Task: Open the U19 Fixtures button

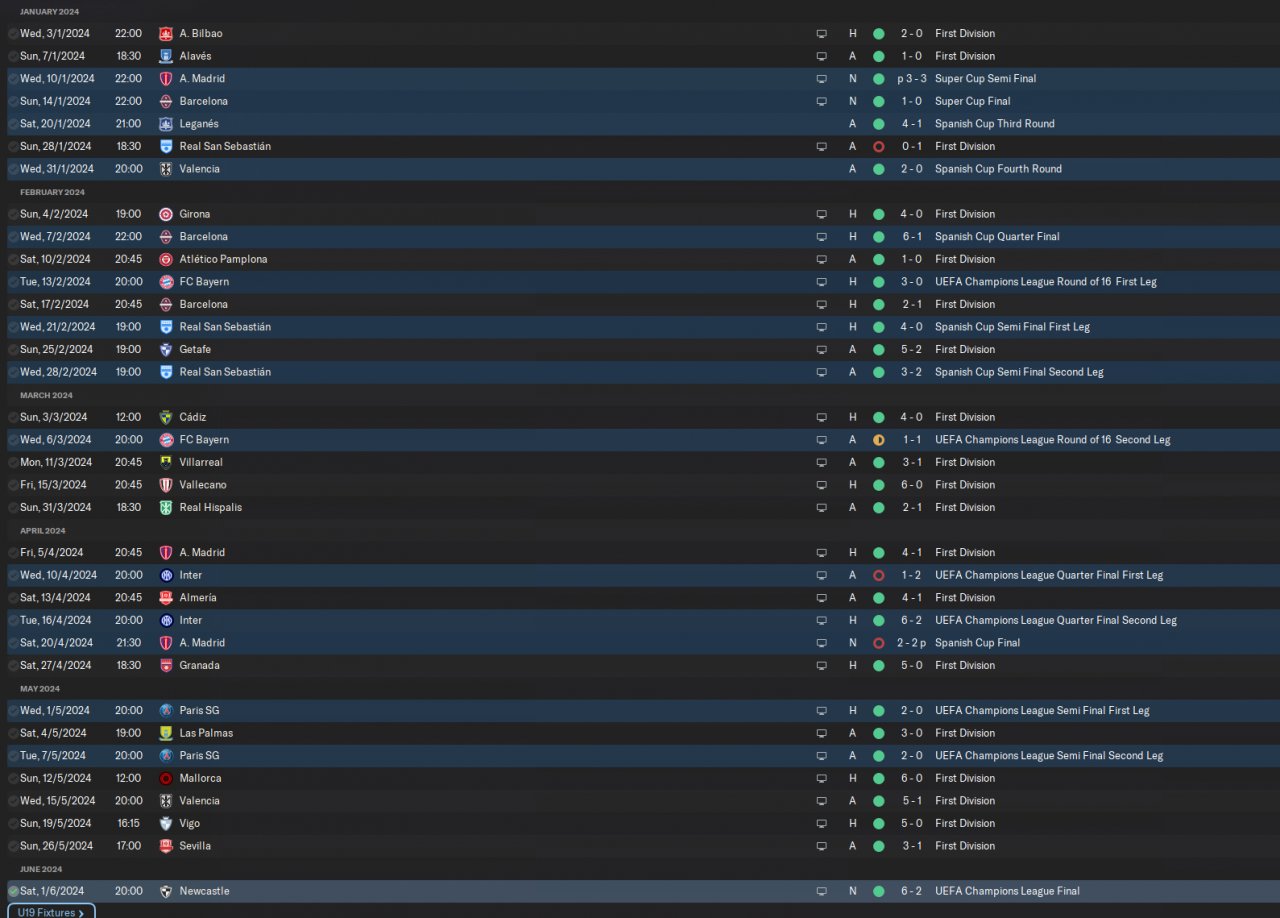Action: coord(51,911)
